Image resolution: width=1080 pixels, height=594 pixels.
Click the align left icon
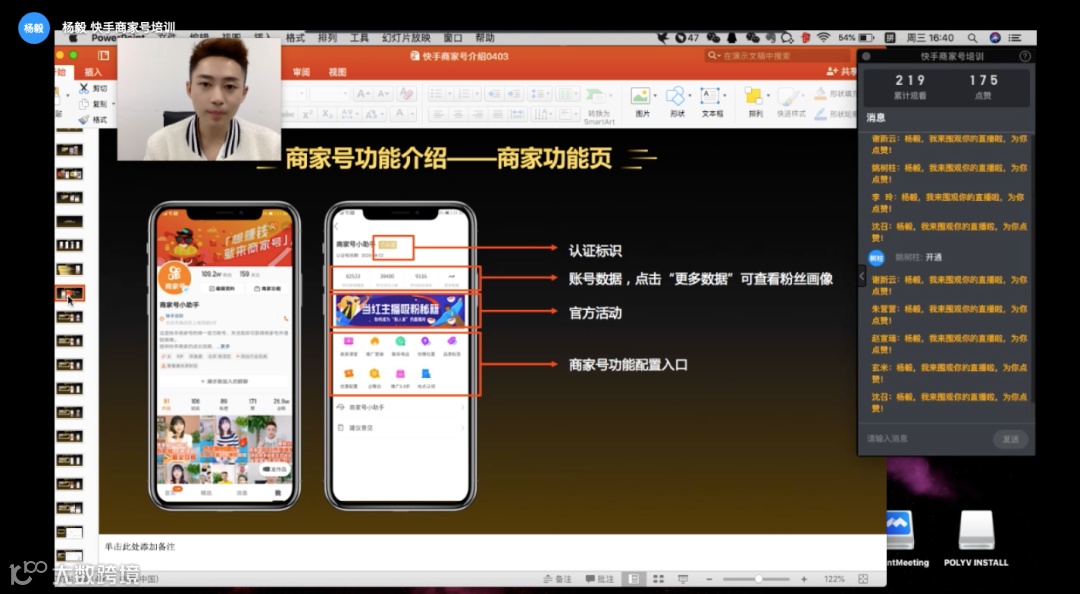[437, 114]
